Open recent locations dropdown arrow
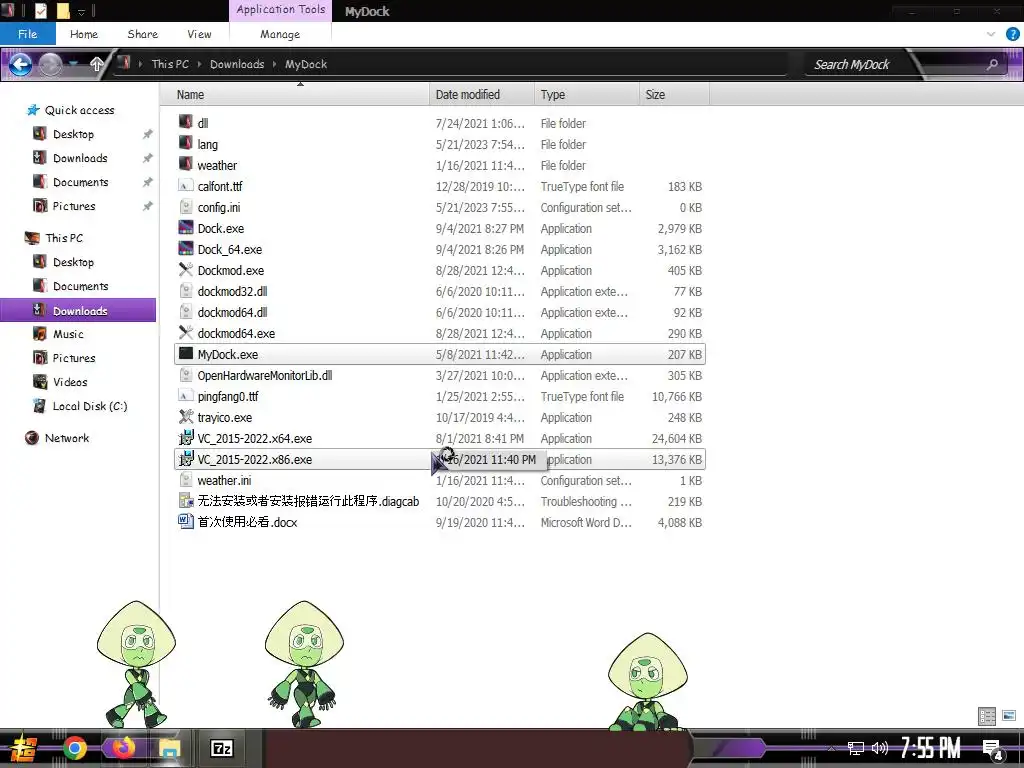1024x768 pixels. [x=74, y=64]
